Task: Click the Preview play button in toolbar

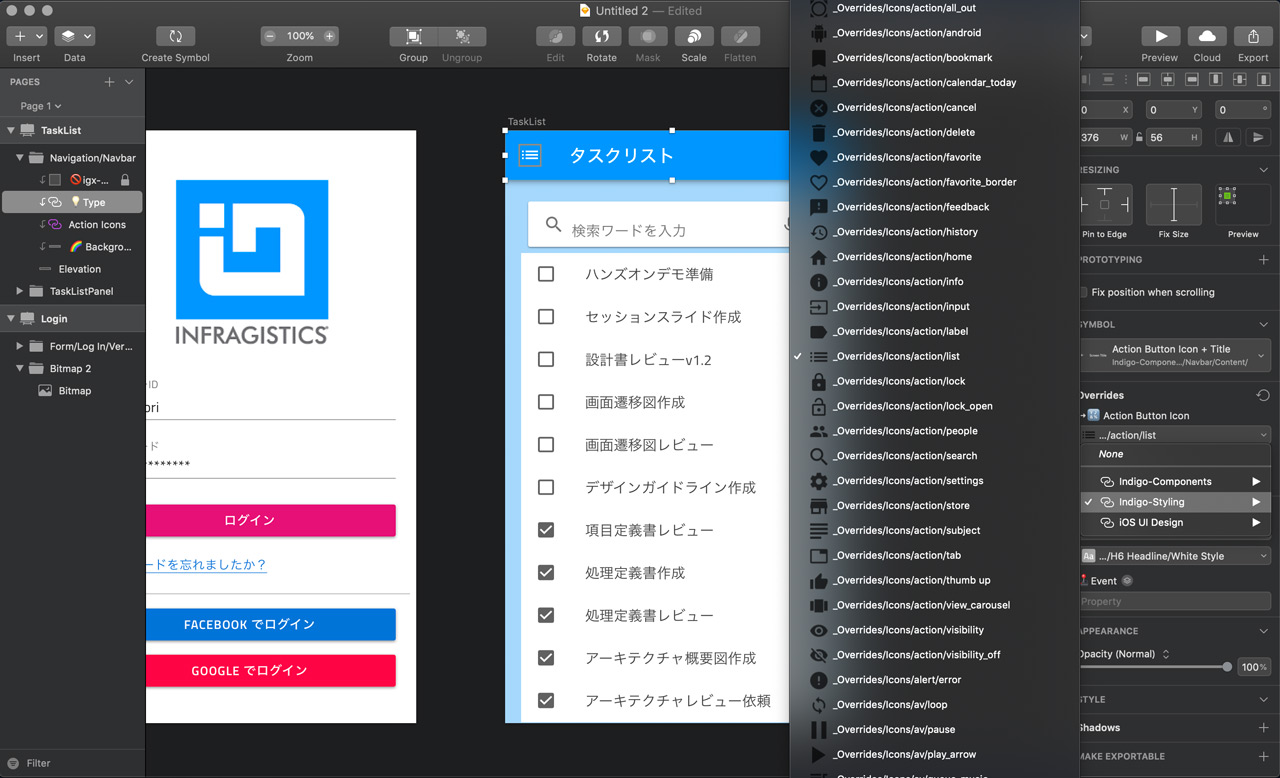Action: coord(1160,36)
